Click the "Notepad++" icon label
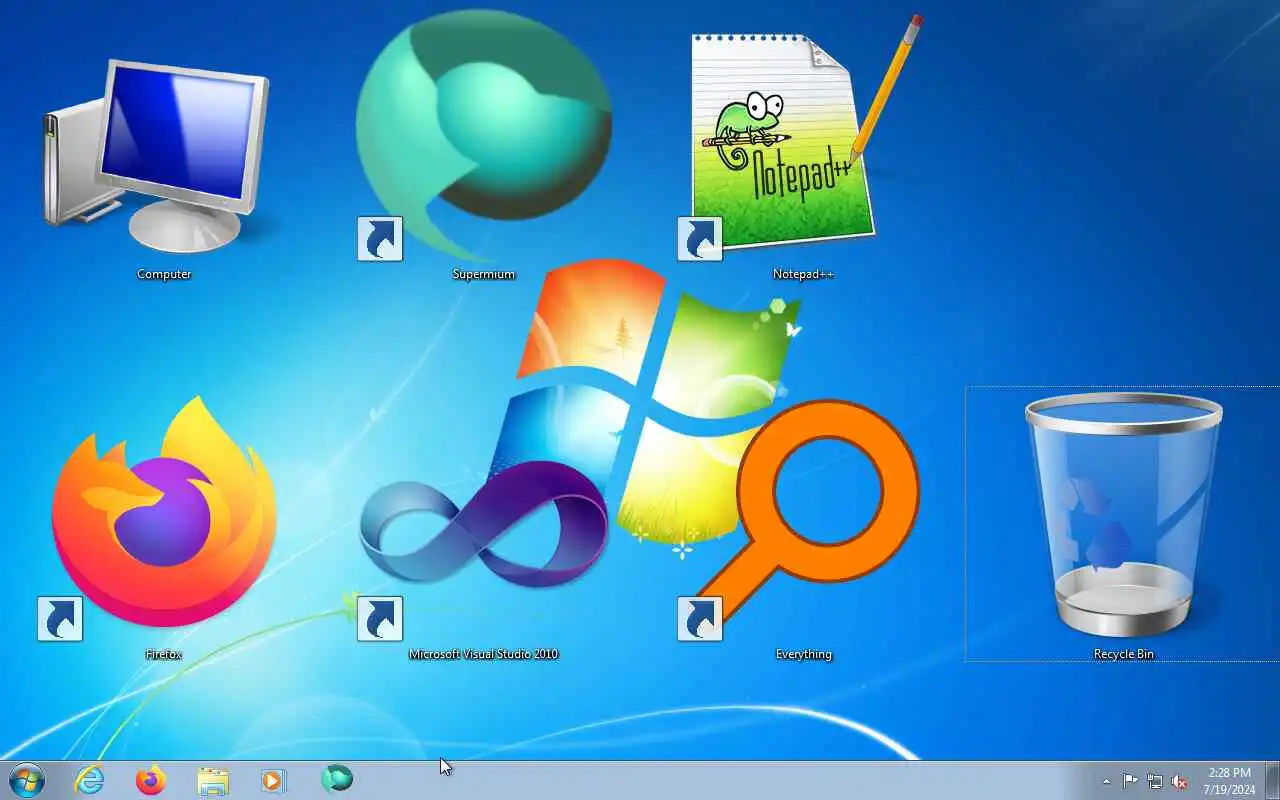This screenshot has height=800, width=1280. click(803, 274)
